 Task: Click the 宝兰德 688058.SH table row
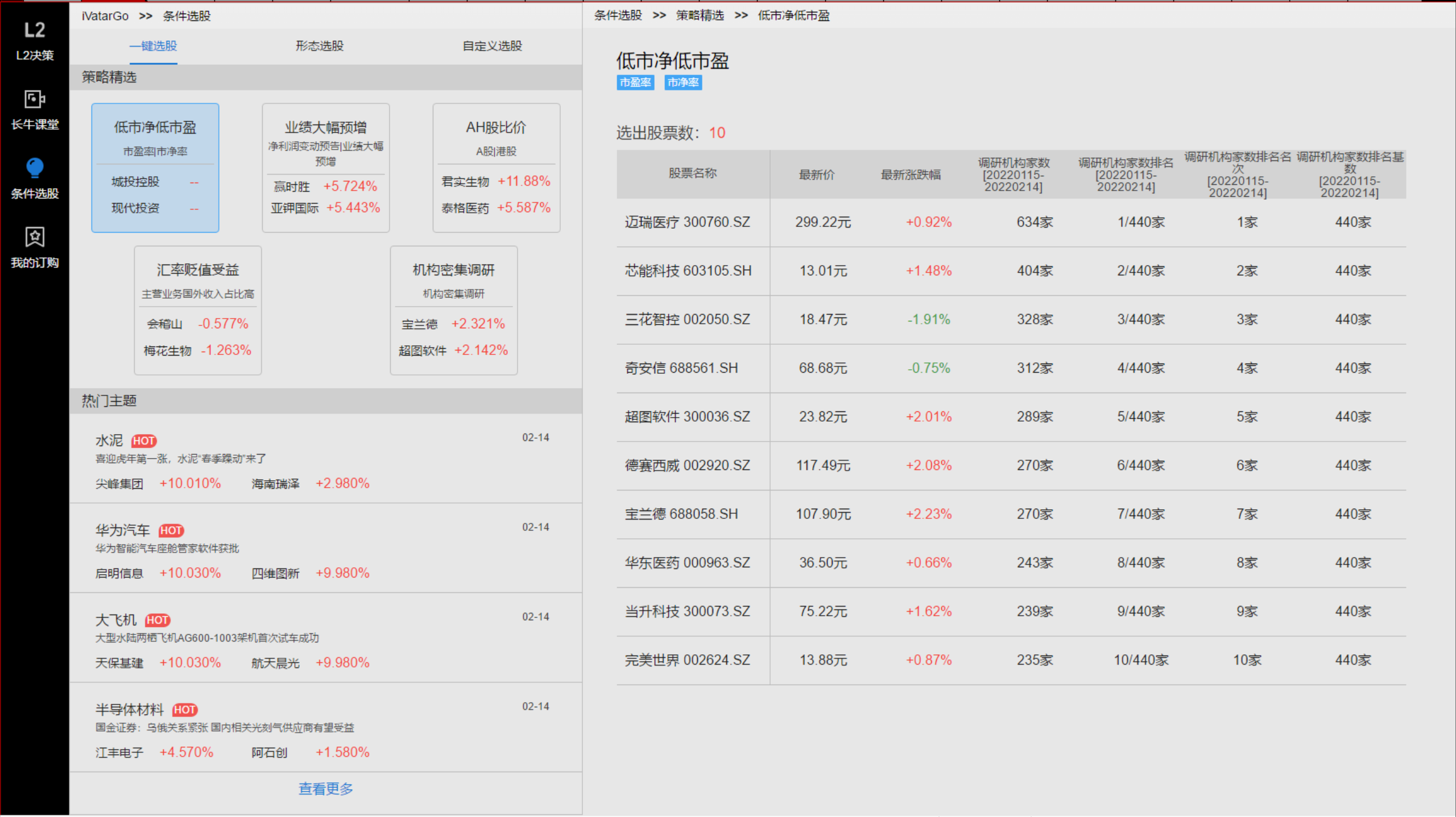click(681, 514)
